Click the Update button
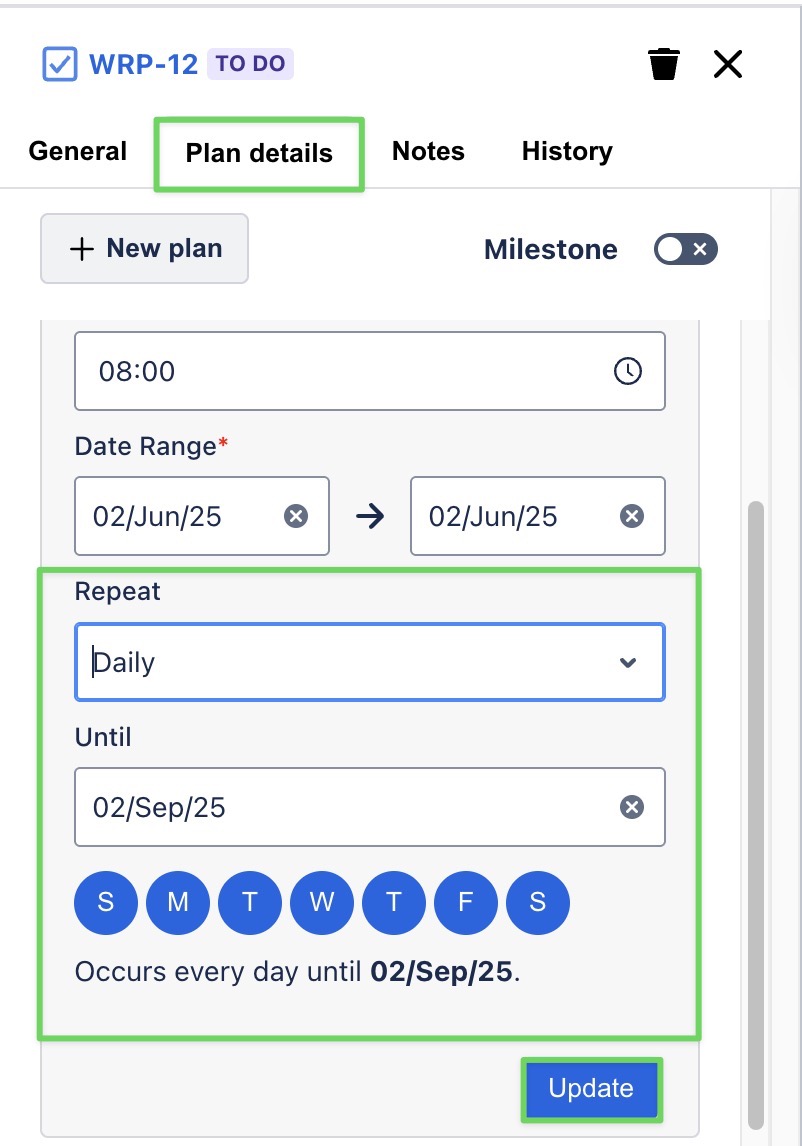 [591, 1088]
